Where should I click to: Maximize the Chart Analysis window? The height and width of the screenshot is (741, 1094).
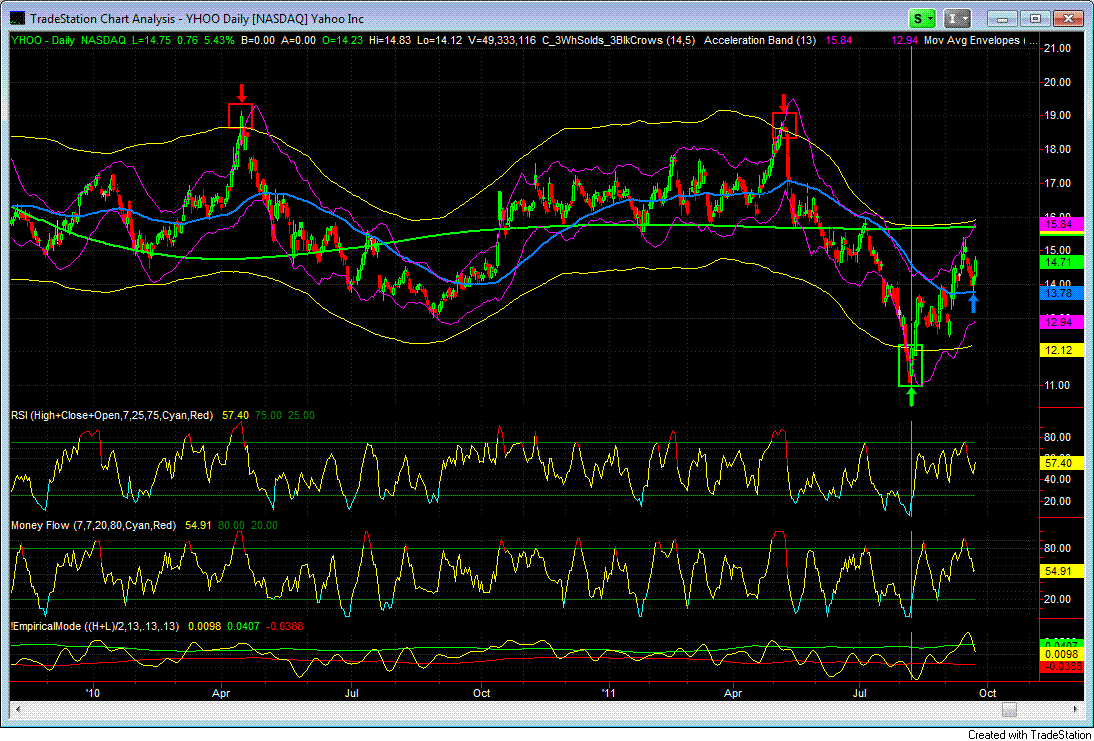point(1035,19)
